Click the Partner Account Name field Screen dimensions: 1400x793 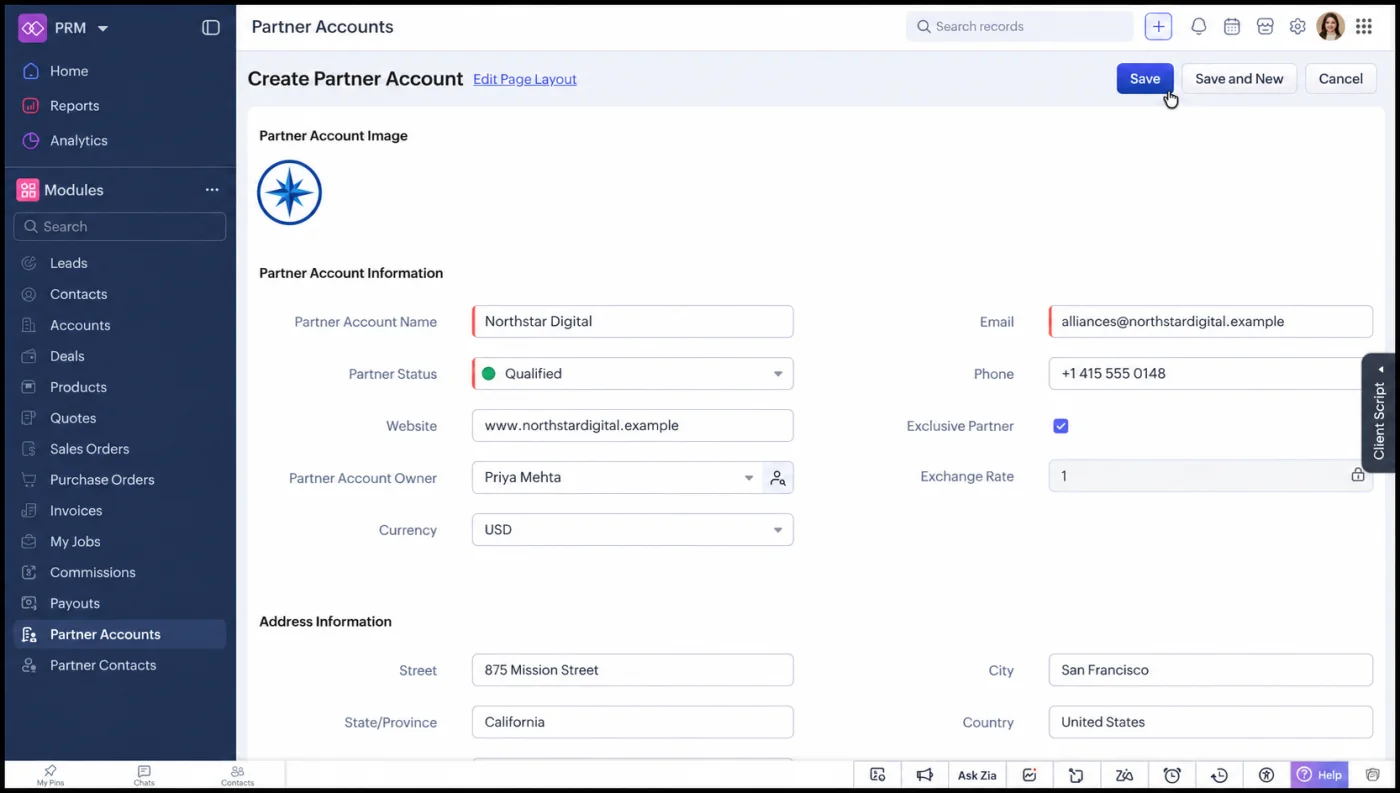tap(633, 322)
